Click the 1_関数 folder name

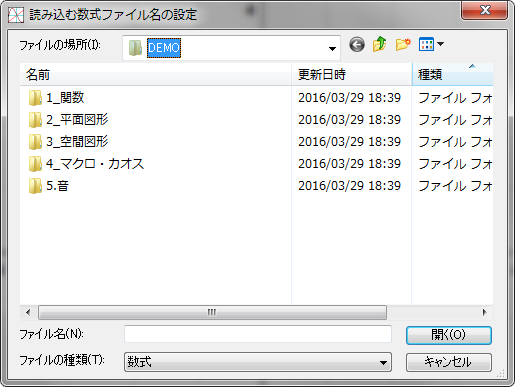(x=65, y=98)
